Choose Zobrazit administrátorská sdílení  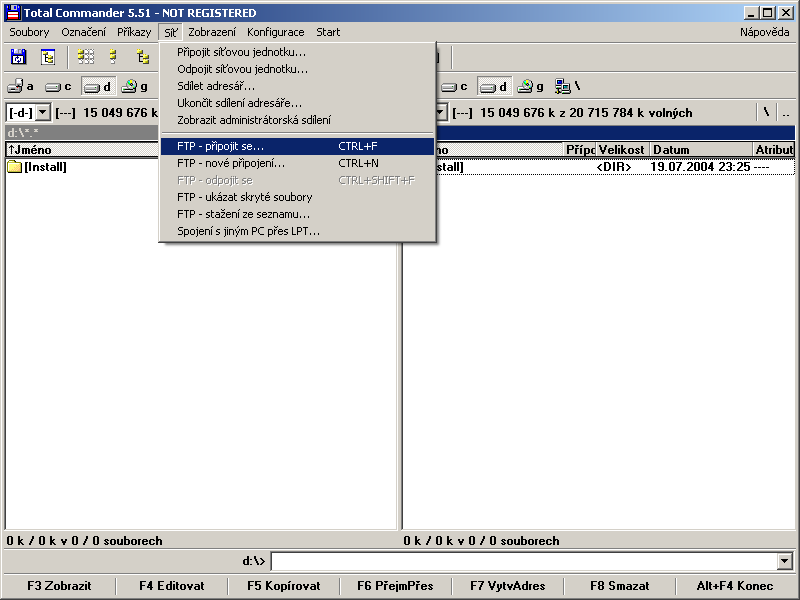298,119
